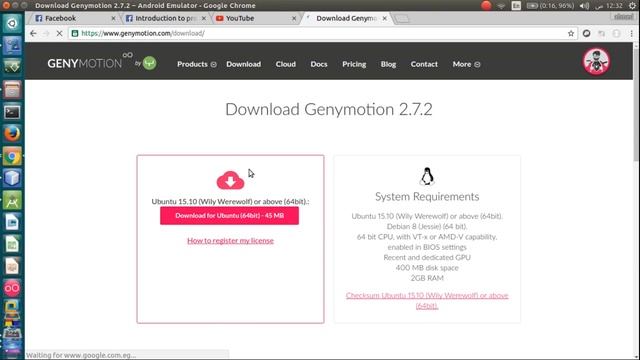Launch Terminal from the dock
640x360 pixels.
pyautogui.click(x=12, y=112)
